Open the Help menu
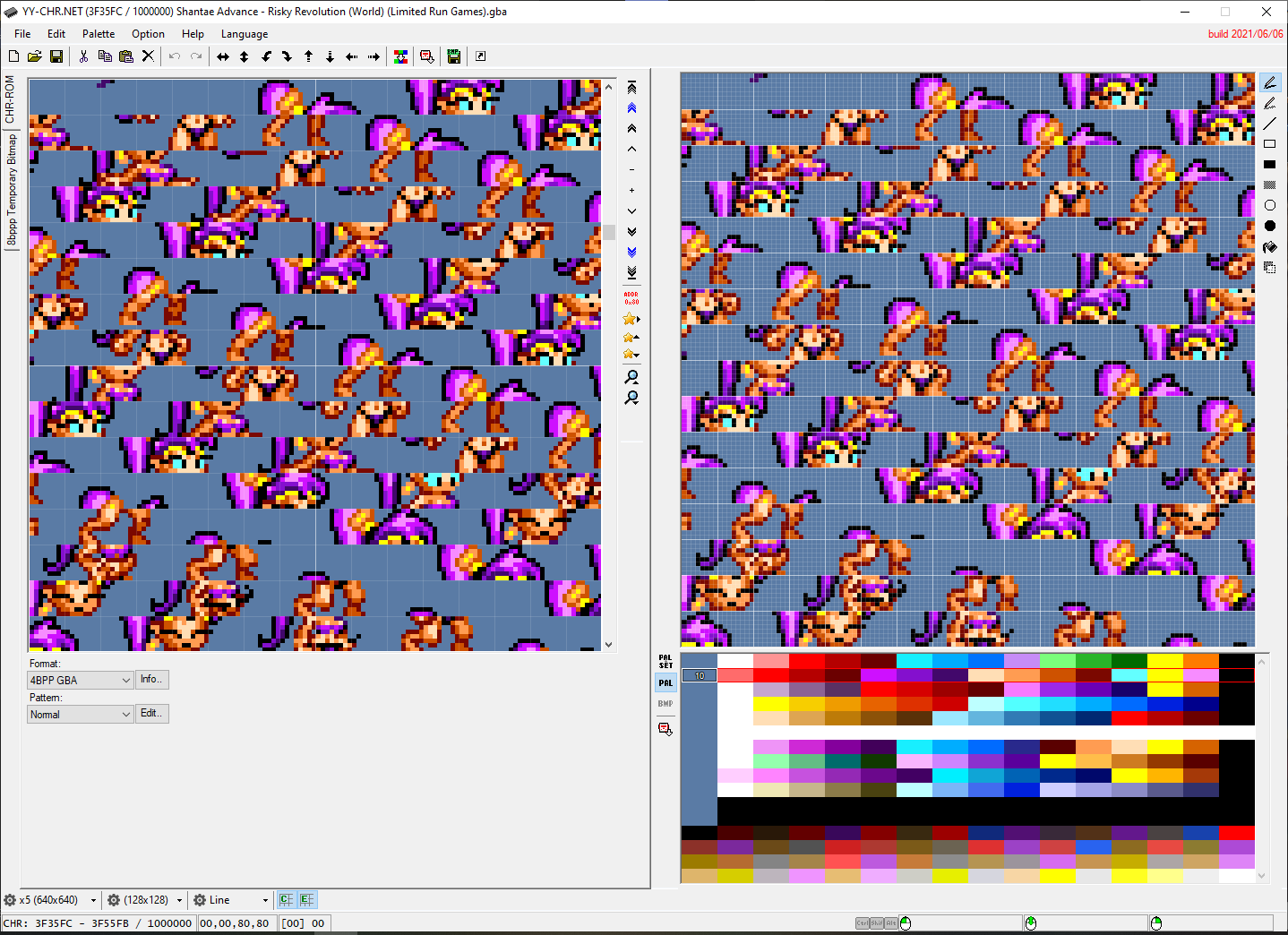This screenshot has width=1288, height=935. [x=193, y=34]
